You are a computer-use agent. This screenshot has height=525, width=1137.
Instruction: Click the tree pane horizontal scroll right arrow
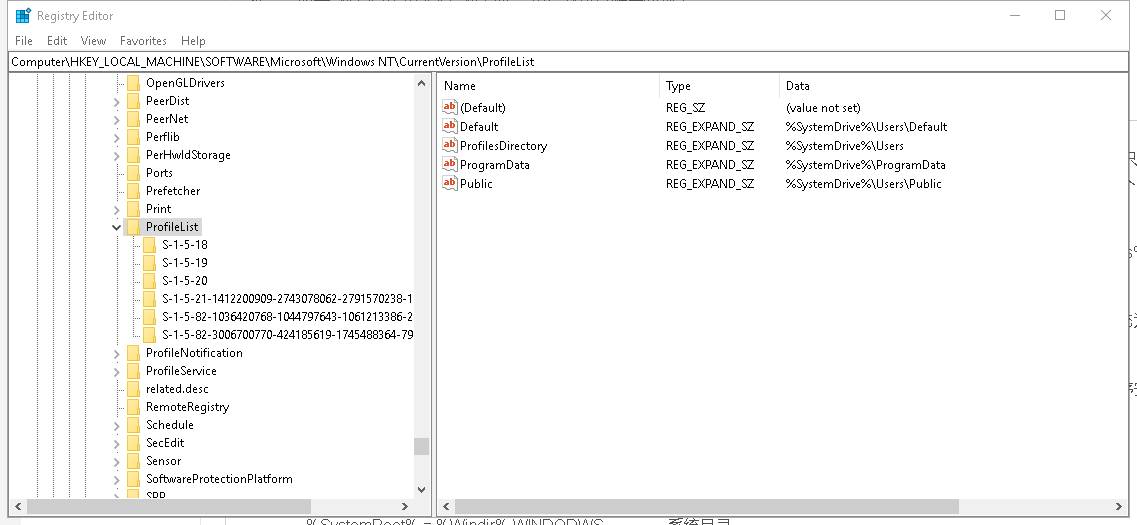click(405, 506)
